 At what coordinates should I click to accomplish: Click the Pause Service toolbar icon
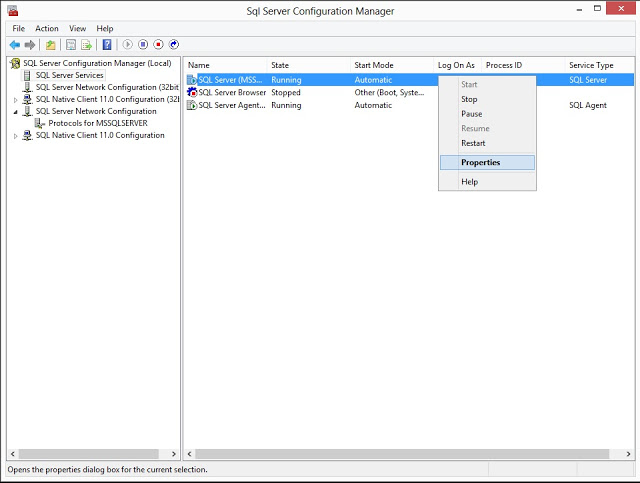tap(143, 44)
